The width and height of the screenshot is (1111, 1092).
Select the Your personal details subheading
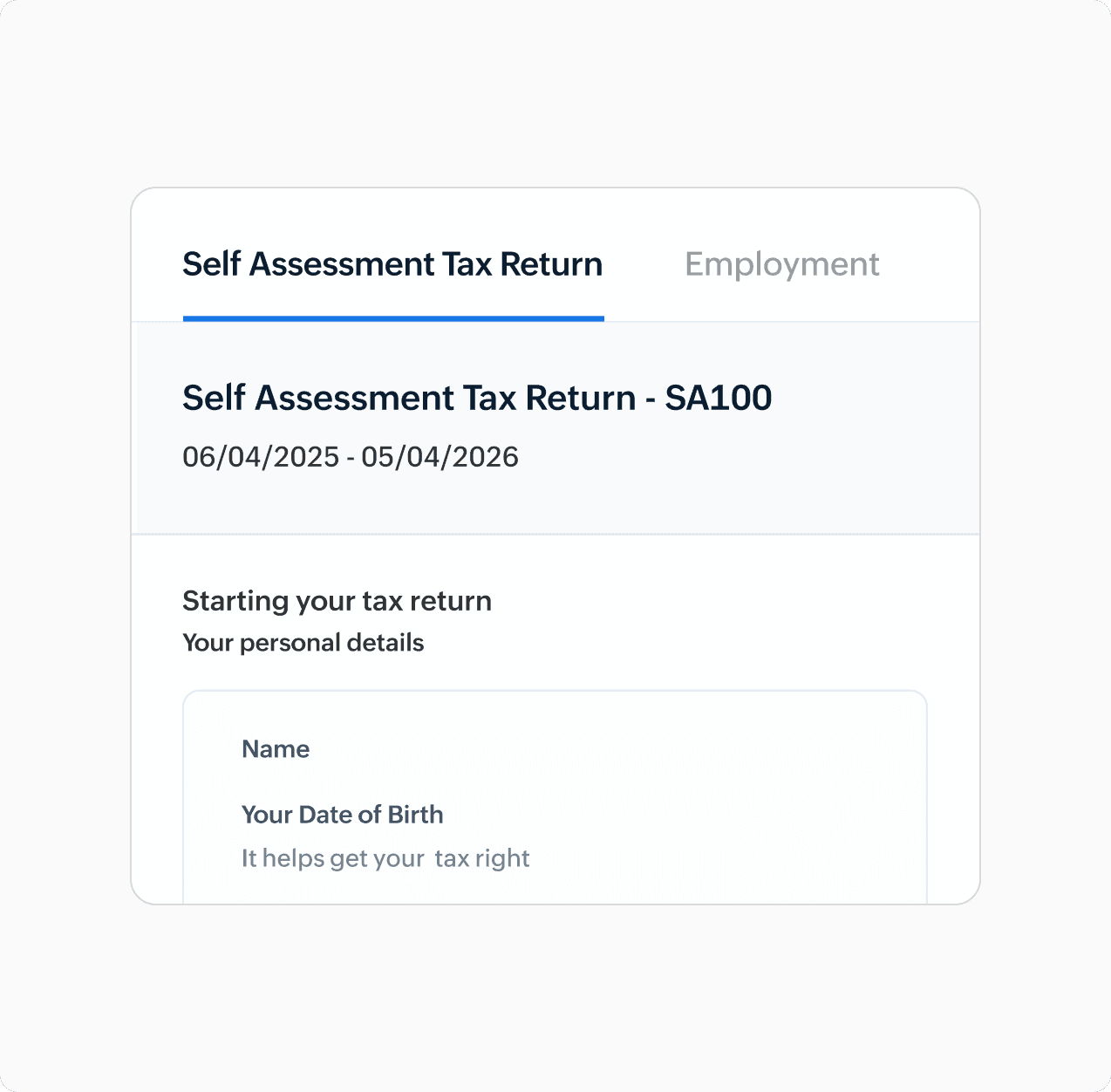[x=303, y=643]
